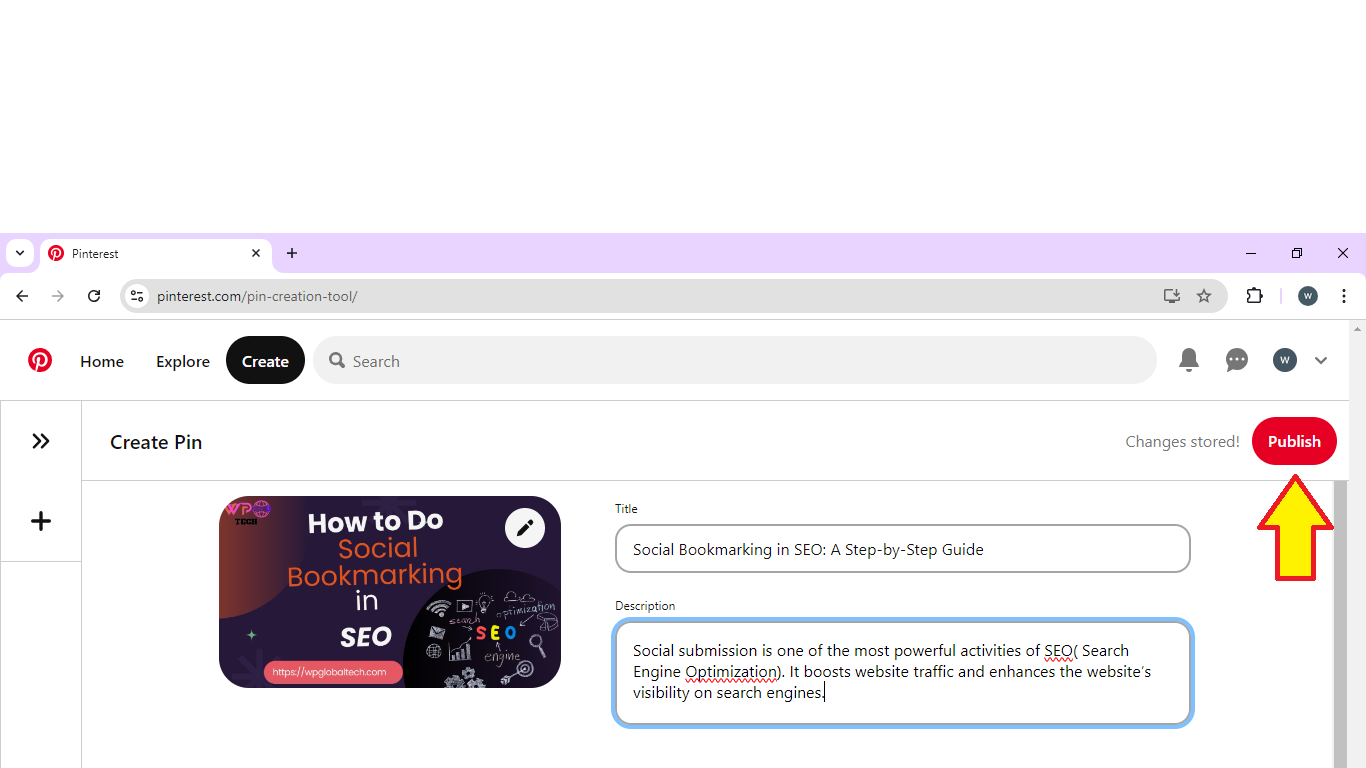The width and height of the screenshot is (1366, 768).
Task: Click the browser forward arrow
Action: point(58,296)
